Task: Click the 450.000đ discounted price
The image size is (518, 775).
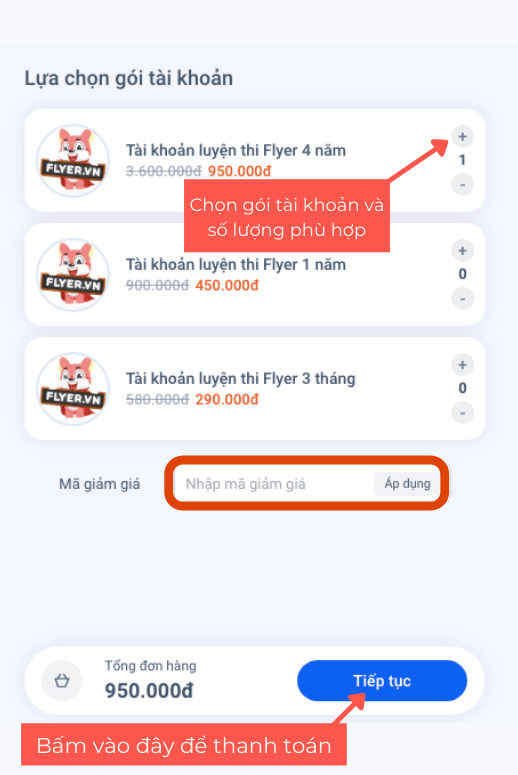Action: [x=227, y=285]
